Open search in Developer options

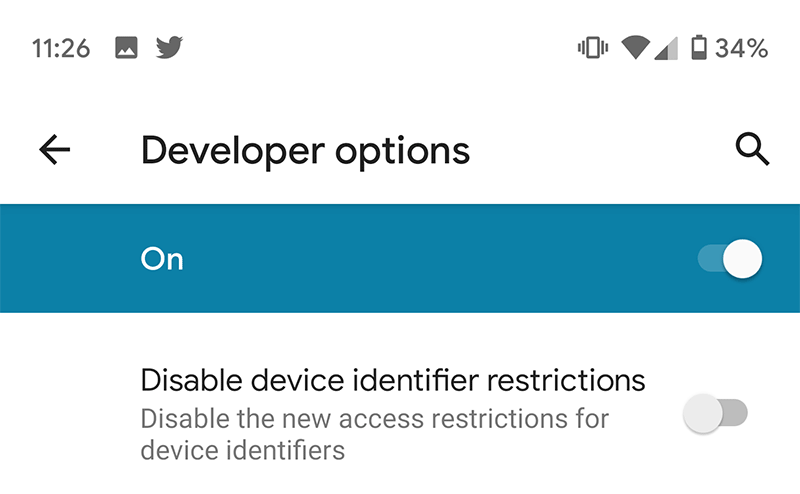[x=752, y=150]
